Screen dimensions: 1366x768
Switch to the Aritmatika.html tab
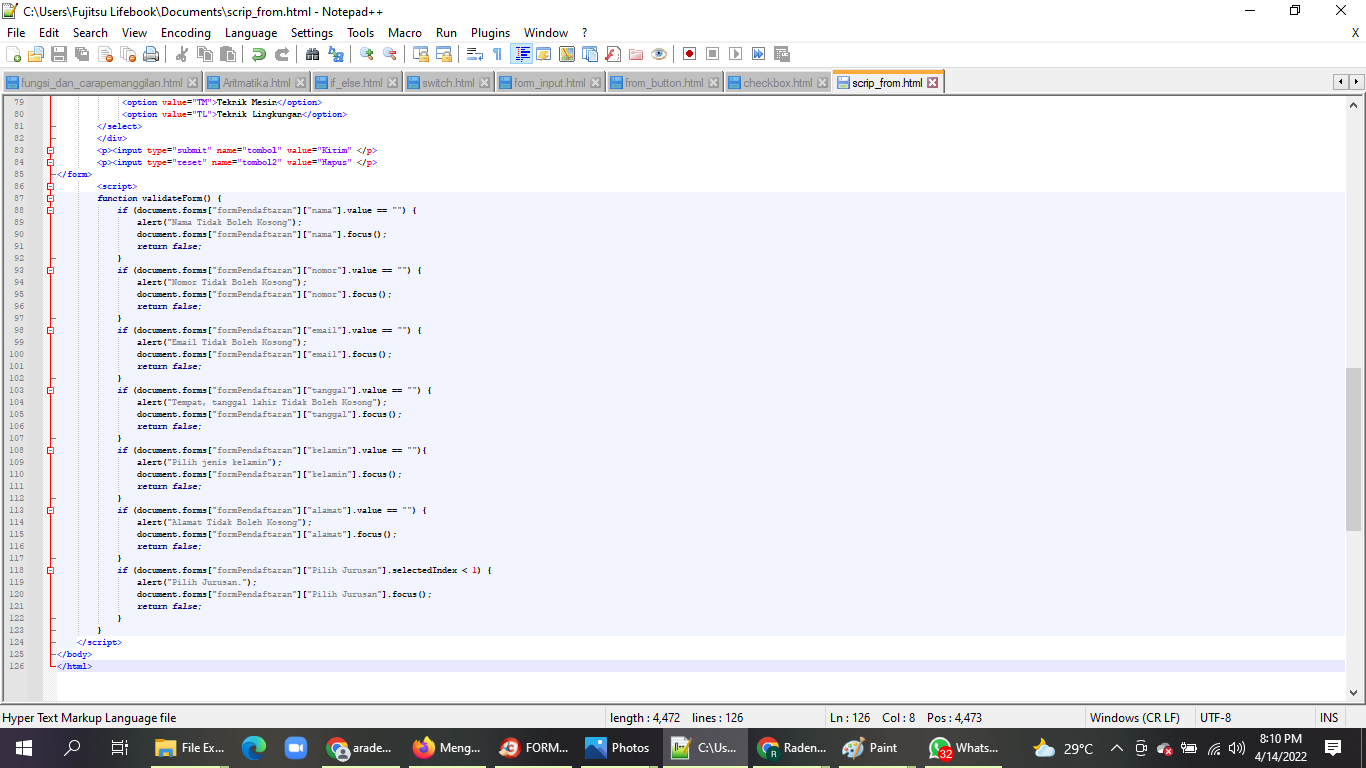click(257, 83)
